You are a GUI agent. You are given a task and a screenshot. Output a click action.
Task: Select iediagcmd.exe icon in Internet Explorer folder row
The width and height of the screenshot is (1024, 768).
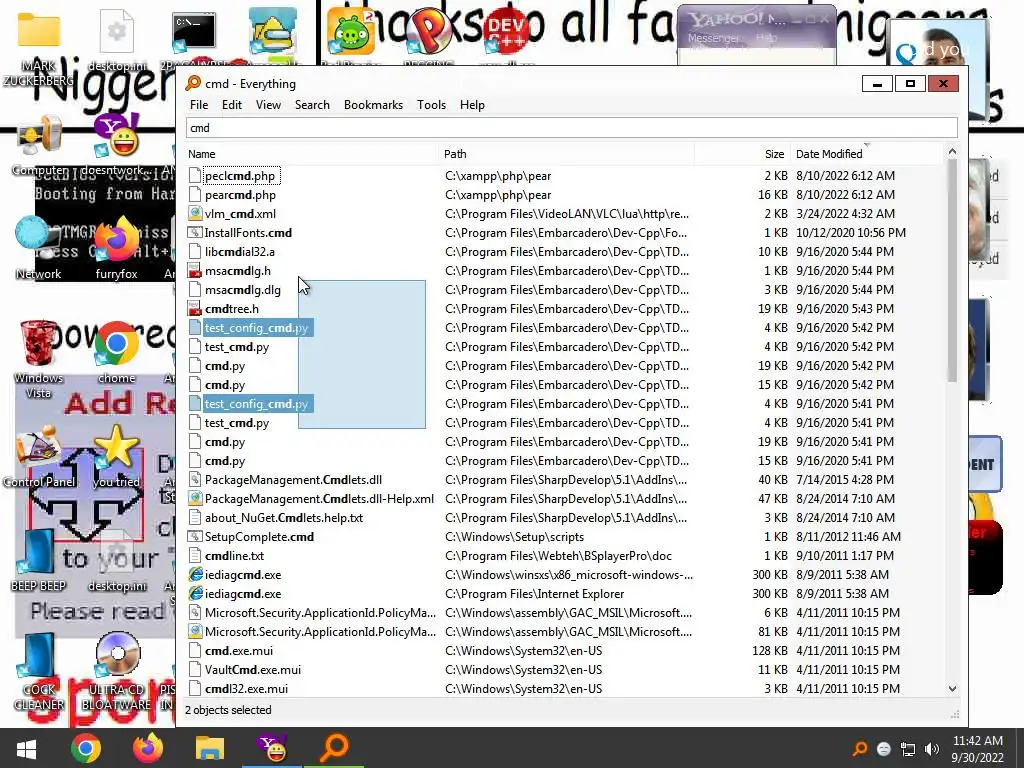[195, 594]
